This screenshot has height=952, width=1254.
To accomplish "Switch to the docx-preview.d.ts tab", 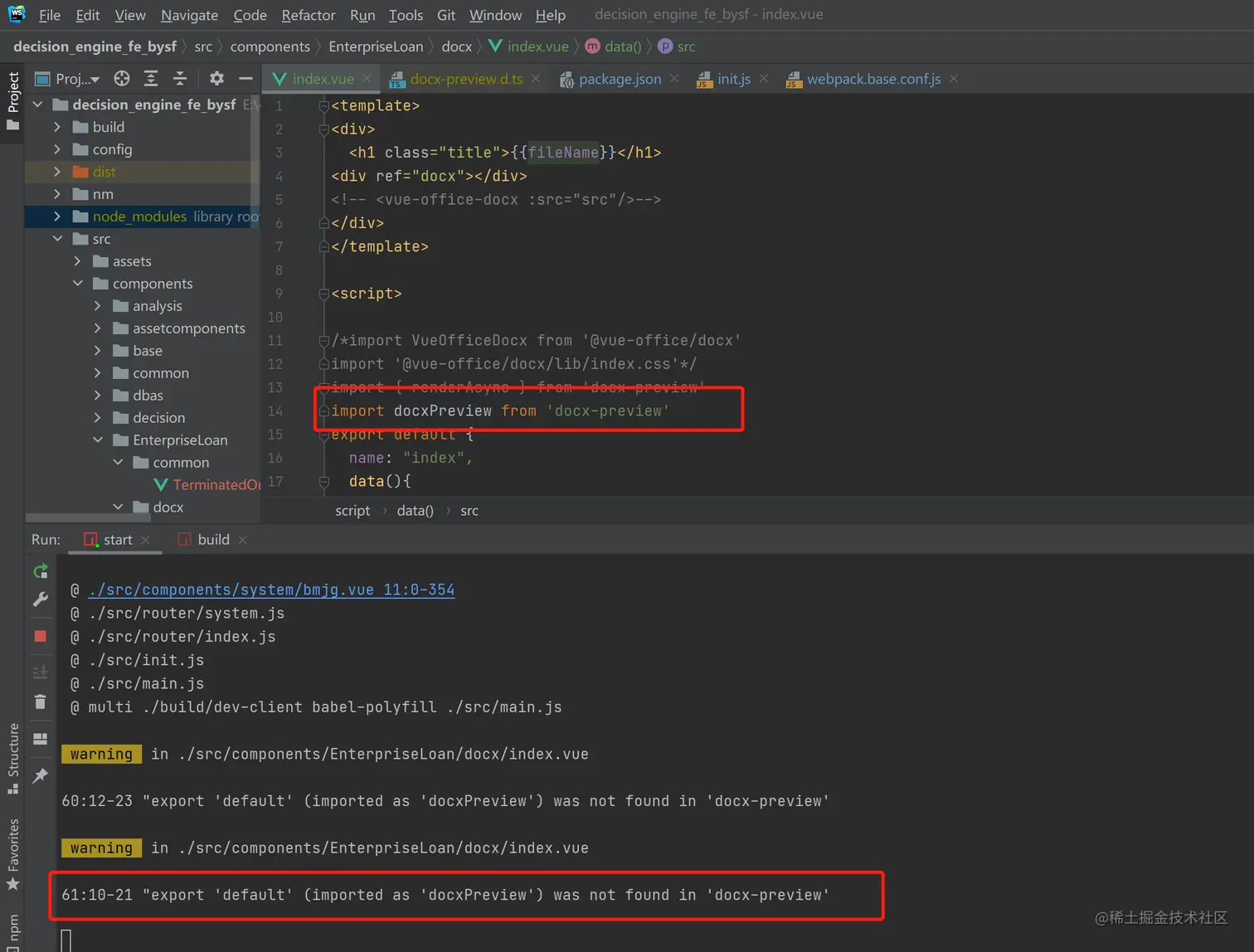I will click(465, 79).
